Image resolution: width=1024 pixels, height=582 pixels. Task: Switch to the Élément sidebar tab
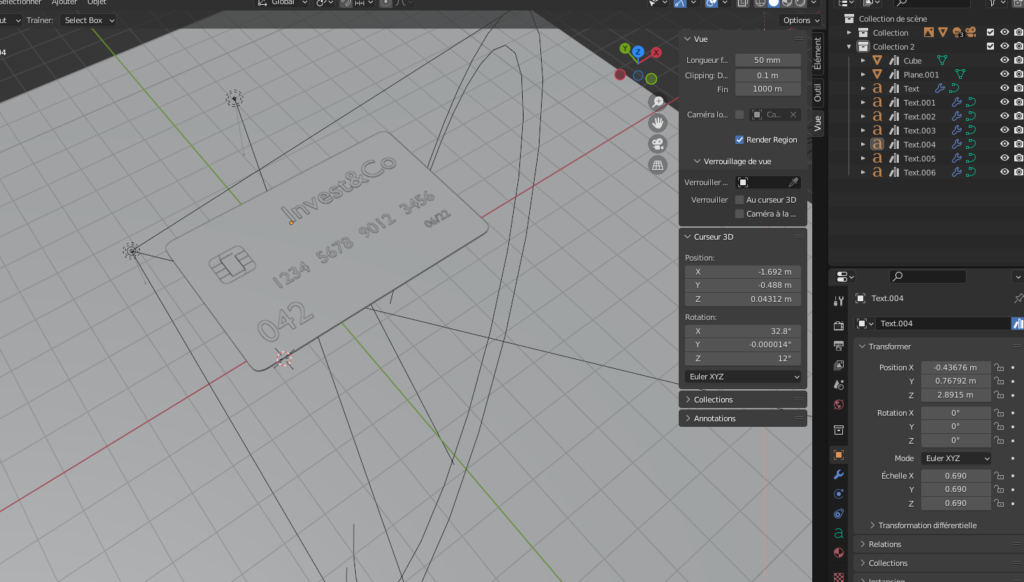coord(817,54)
